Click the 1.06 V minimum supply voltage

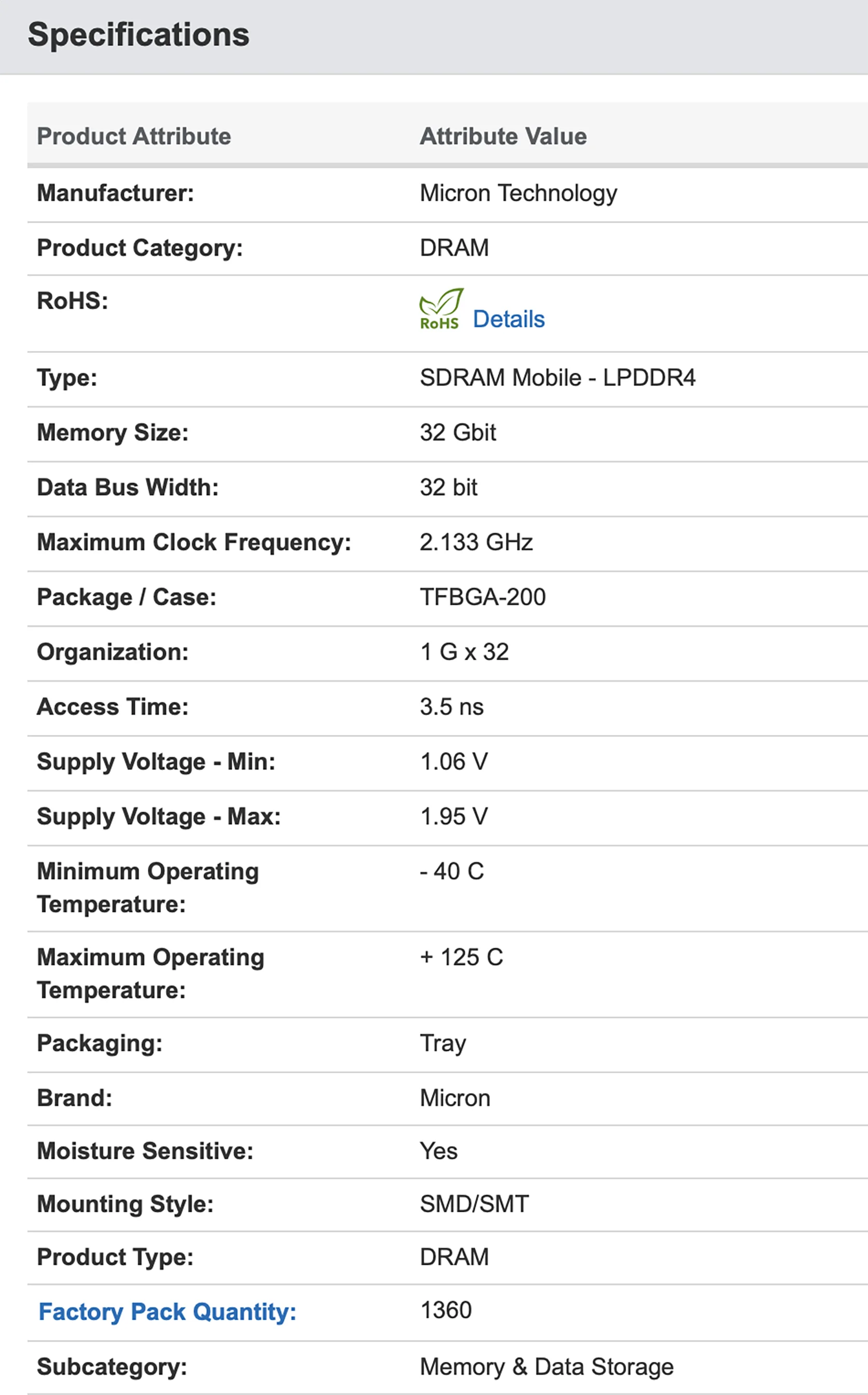click(x=453, y=761)
